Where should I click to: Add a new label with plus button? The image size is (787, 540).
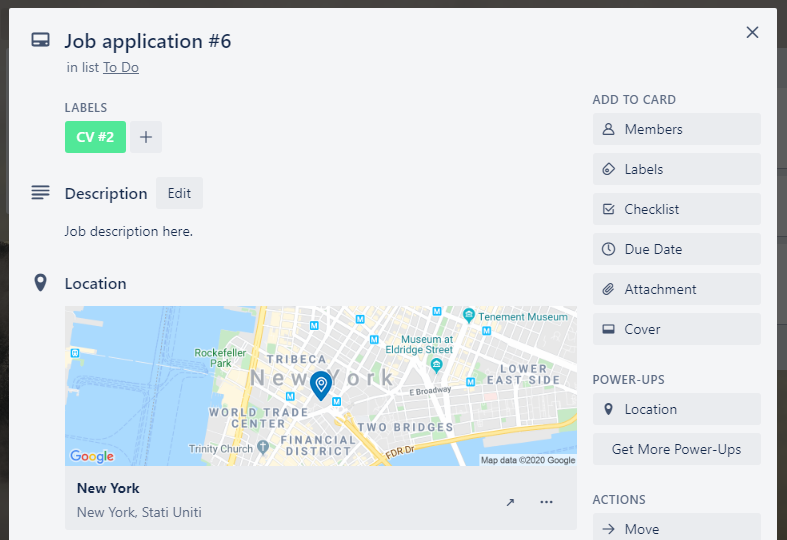click(145, 137)
